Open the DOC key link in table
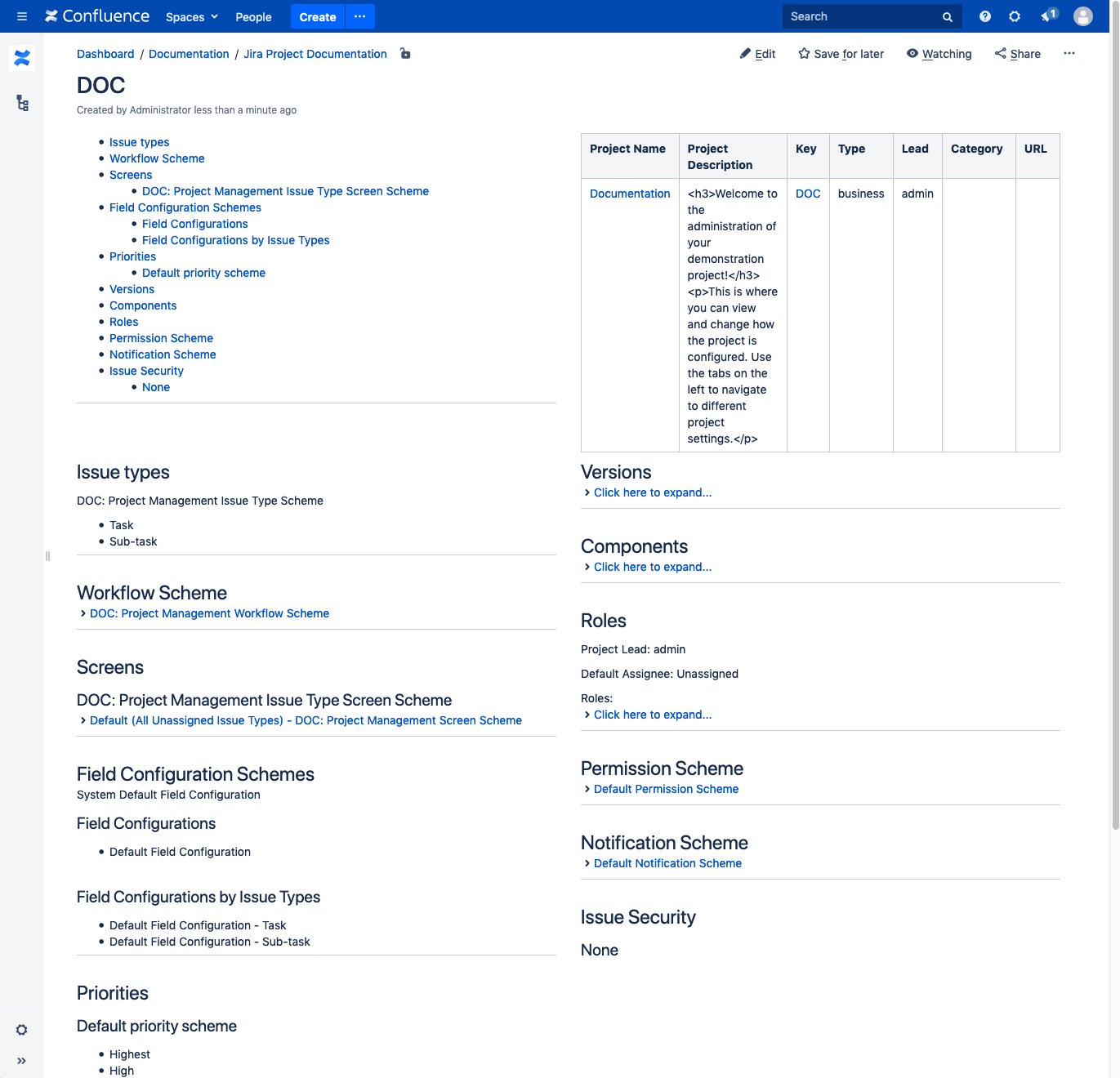This screenshot has height=1078, width=1120. [808, 194]
